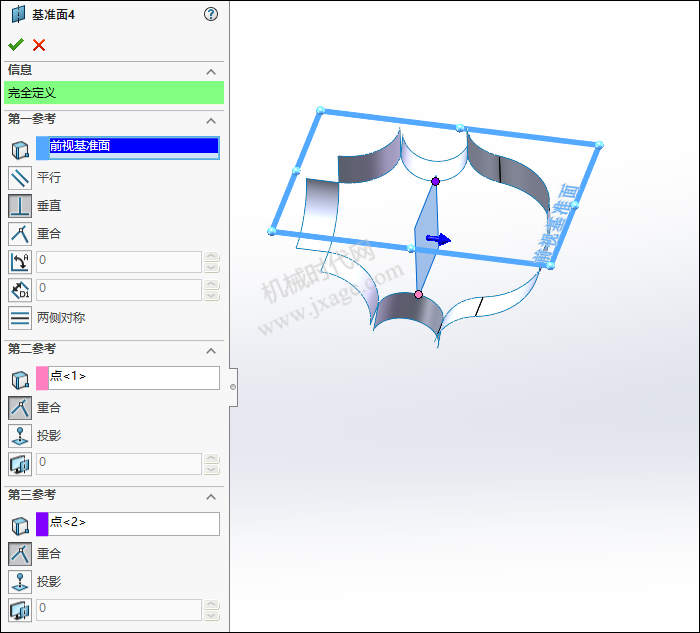Toggle 平行 constraint in first reference
The width and height of the screenshot is (700, 633).
20,178
